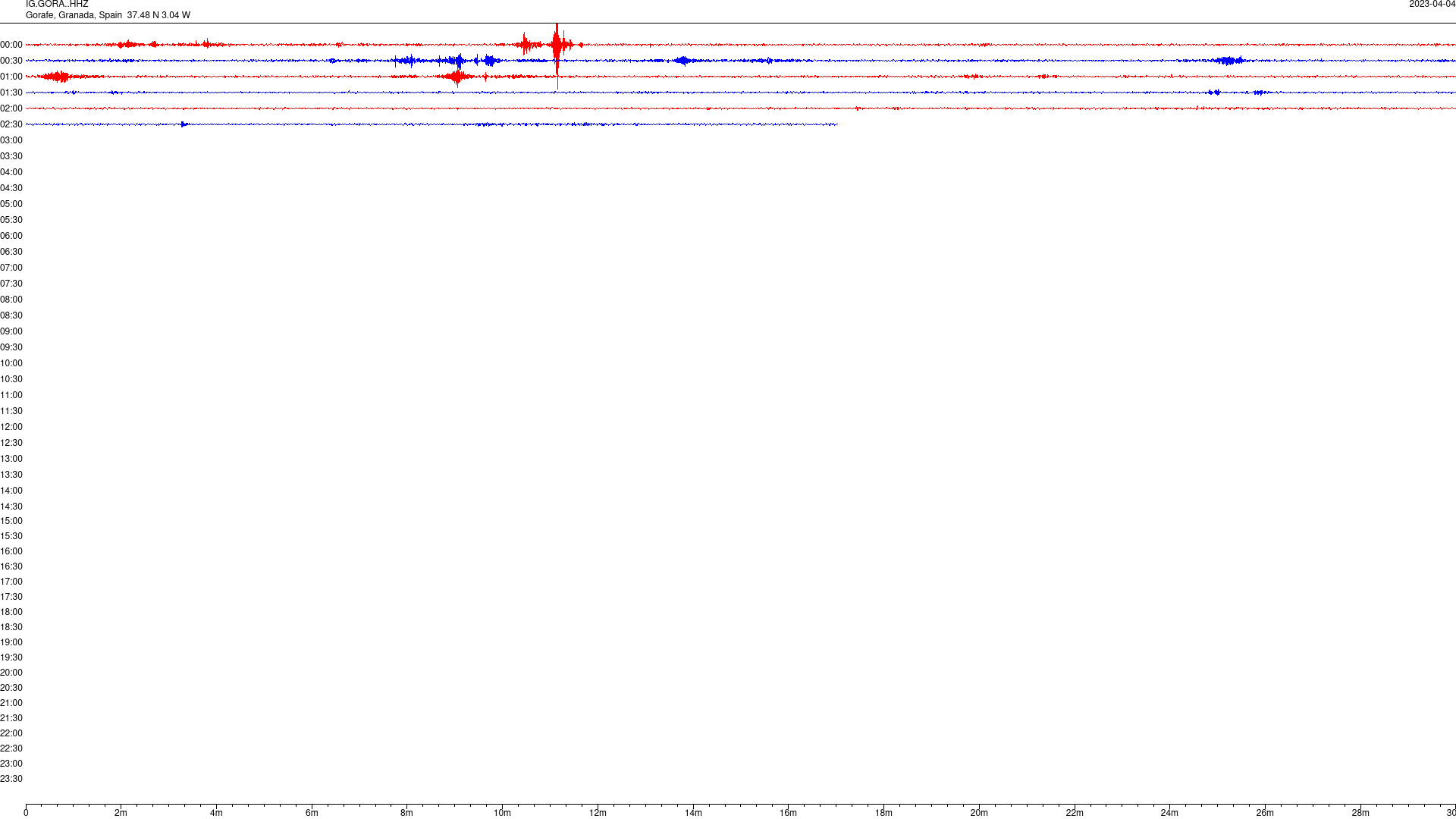The width and height of the screenshot is (1456, 819).
Task: Select the 19:30 time label
Action: (11, 657)
